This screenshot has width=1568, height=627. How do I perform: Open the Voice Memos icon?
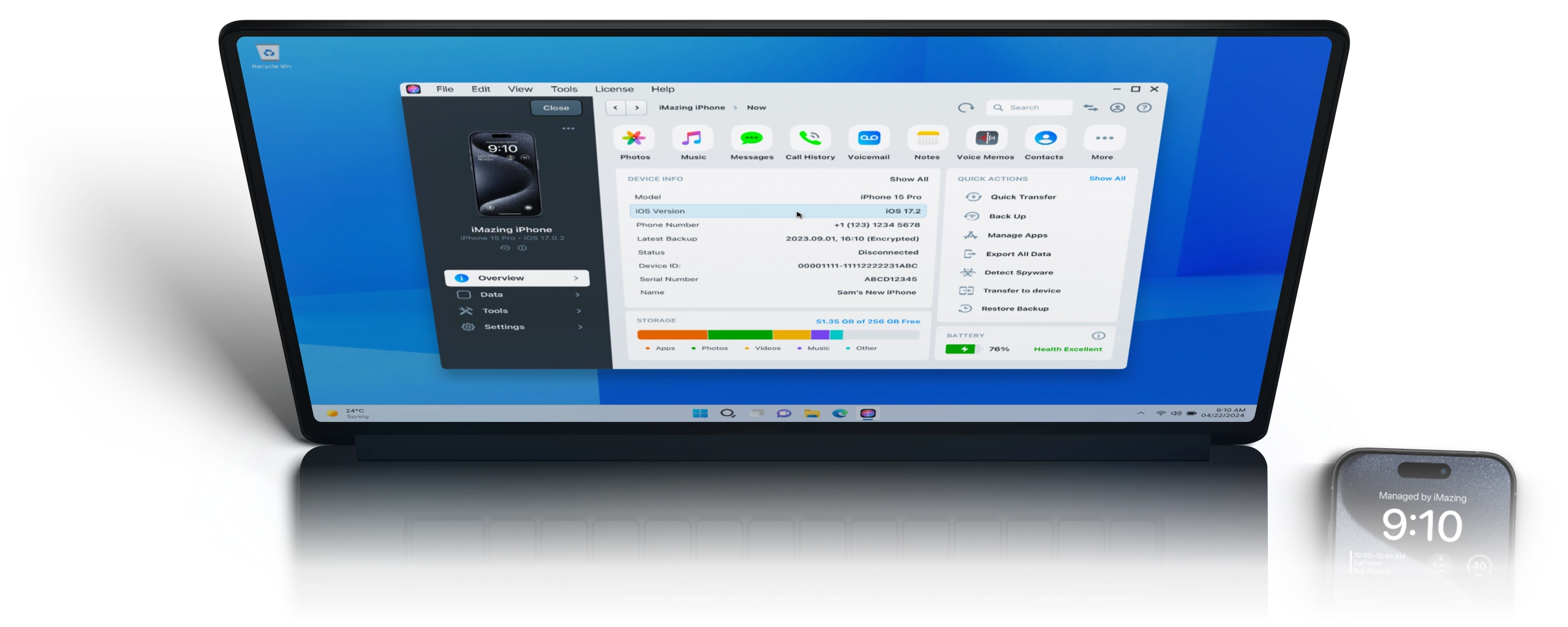pos(986,138)
